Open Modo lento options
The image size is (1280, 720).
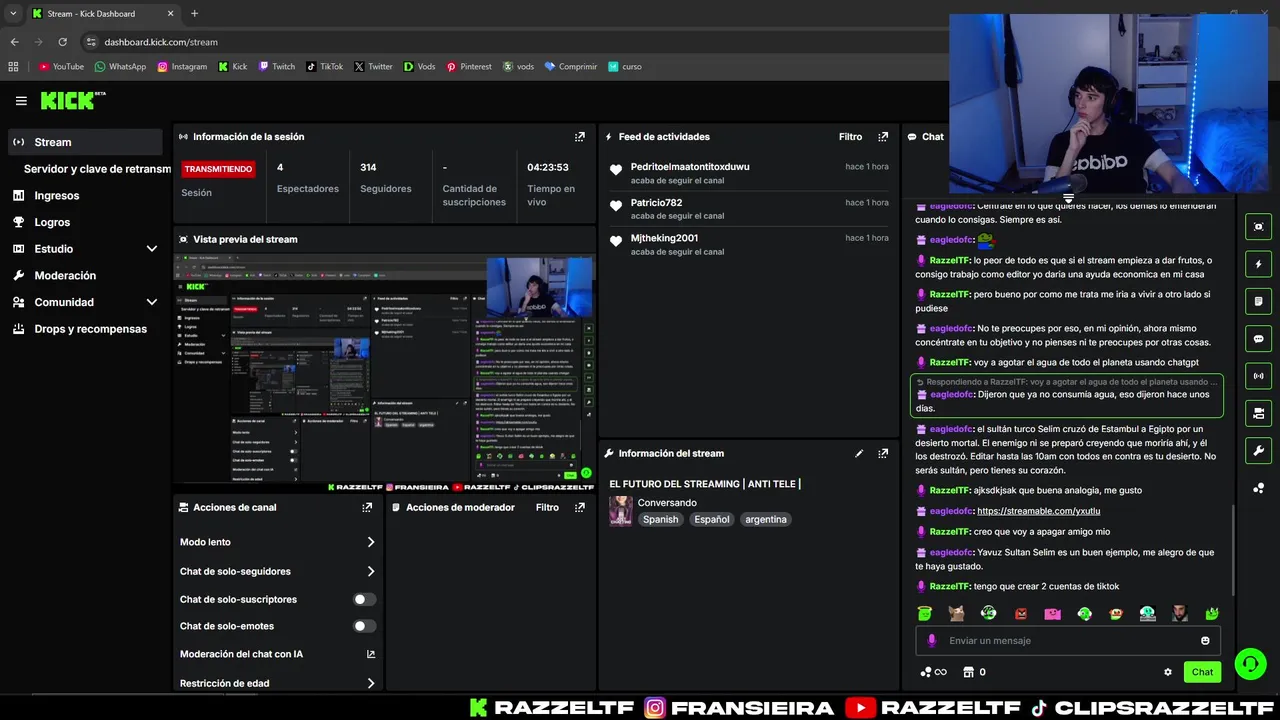click(x=277, y=542)
